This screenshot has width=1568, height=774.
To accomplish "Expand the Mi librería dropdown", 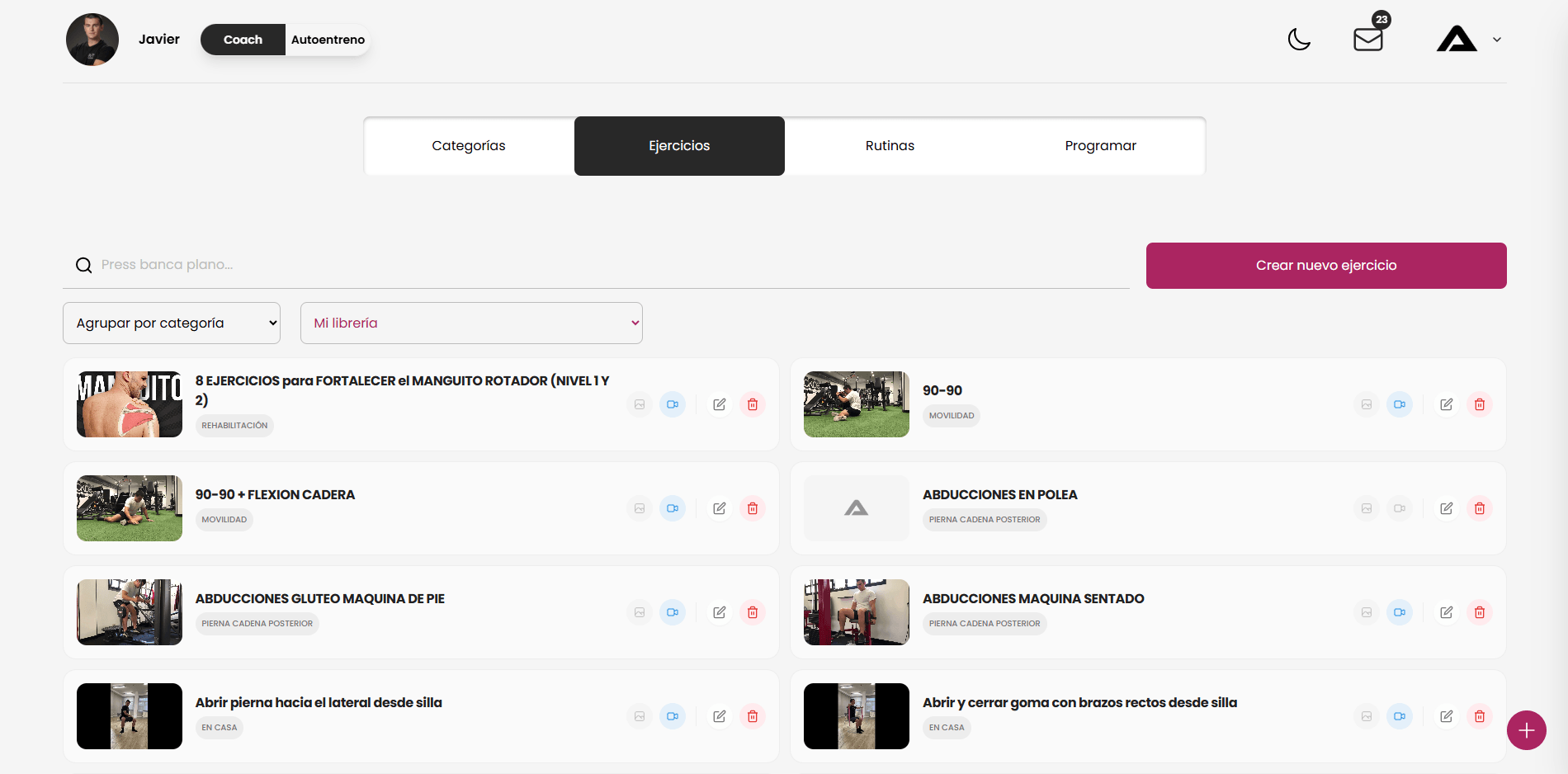I will [471, 323].
